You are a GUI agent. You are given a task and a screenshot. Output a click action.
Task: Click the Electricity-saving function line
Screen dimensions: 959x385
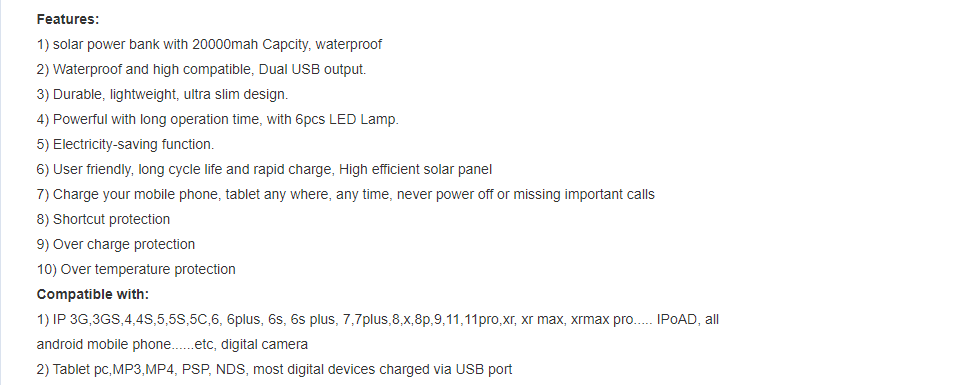125,144
